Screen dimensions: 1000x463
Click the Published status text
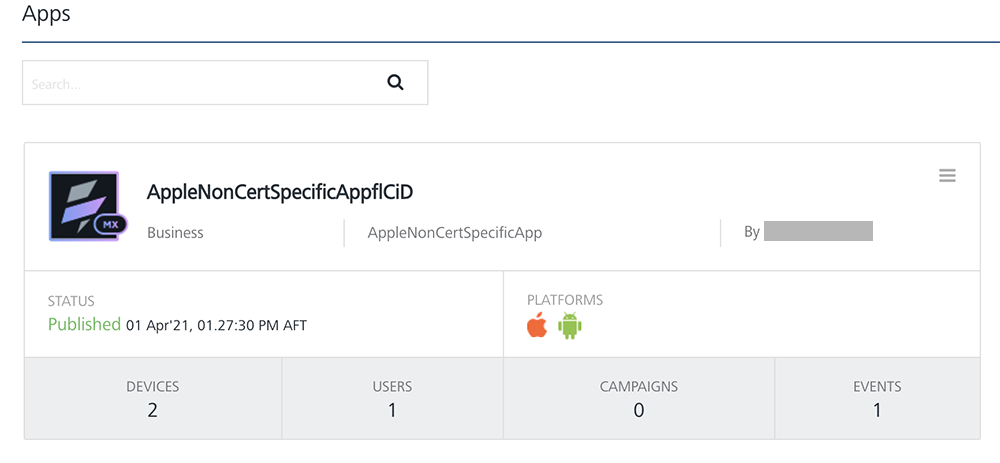[84, 324]
